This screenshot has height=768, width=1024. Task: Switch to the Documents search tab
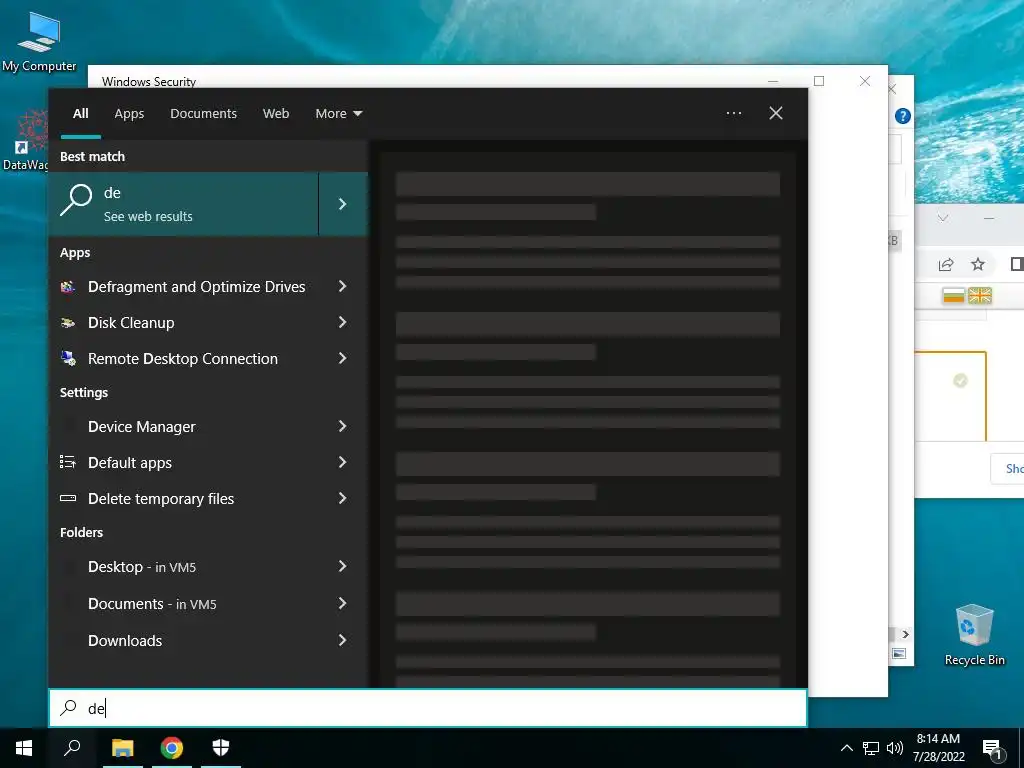pyautogui.click(x=204, y=114)
